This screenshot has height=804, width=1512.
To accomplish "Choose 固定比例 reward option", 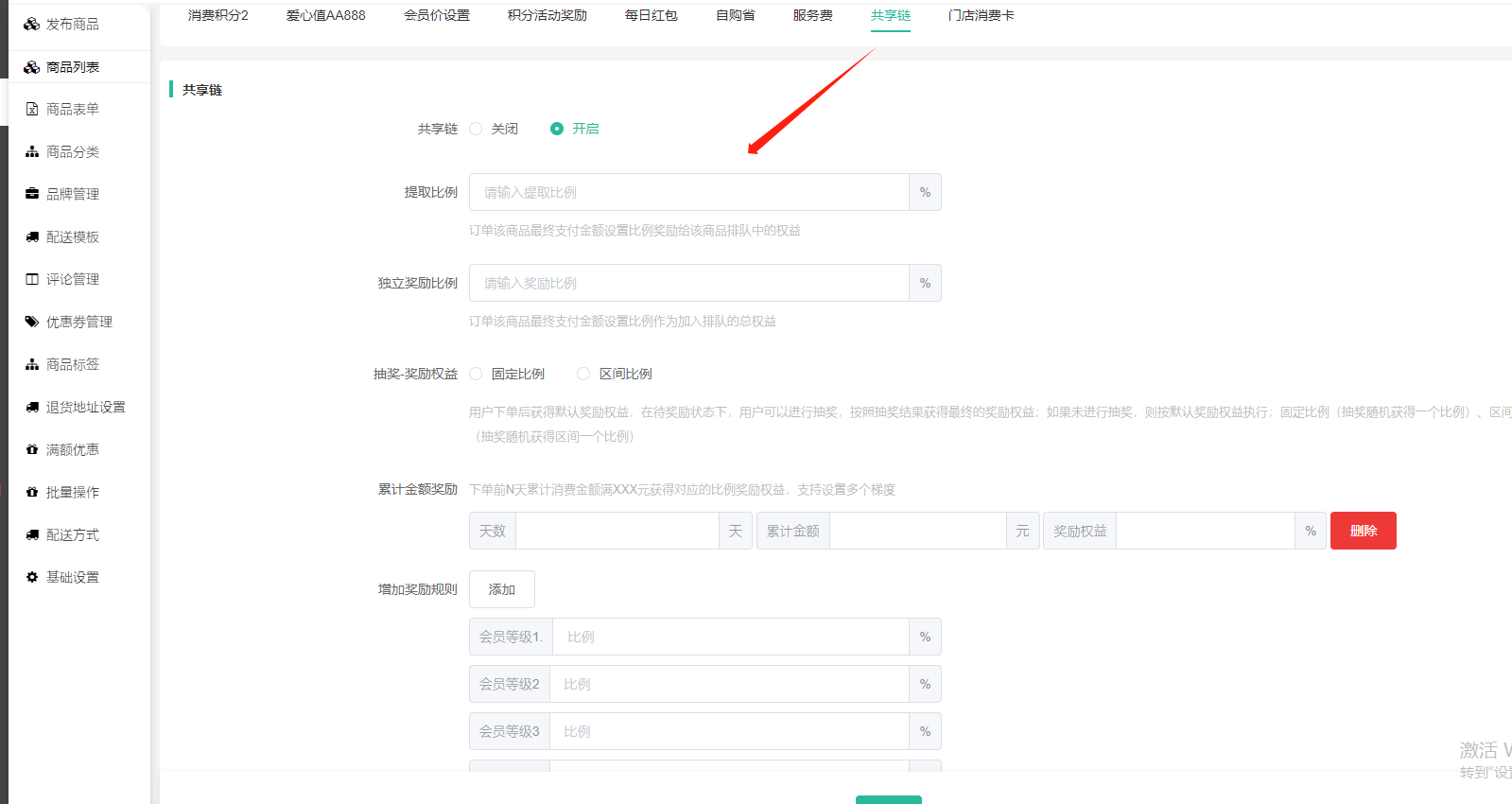I will [x=477, y=374].
